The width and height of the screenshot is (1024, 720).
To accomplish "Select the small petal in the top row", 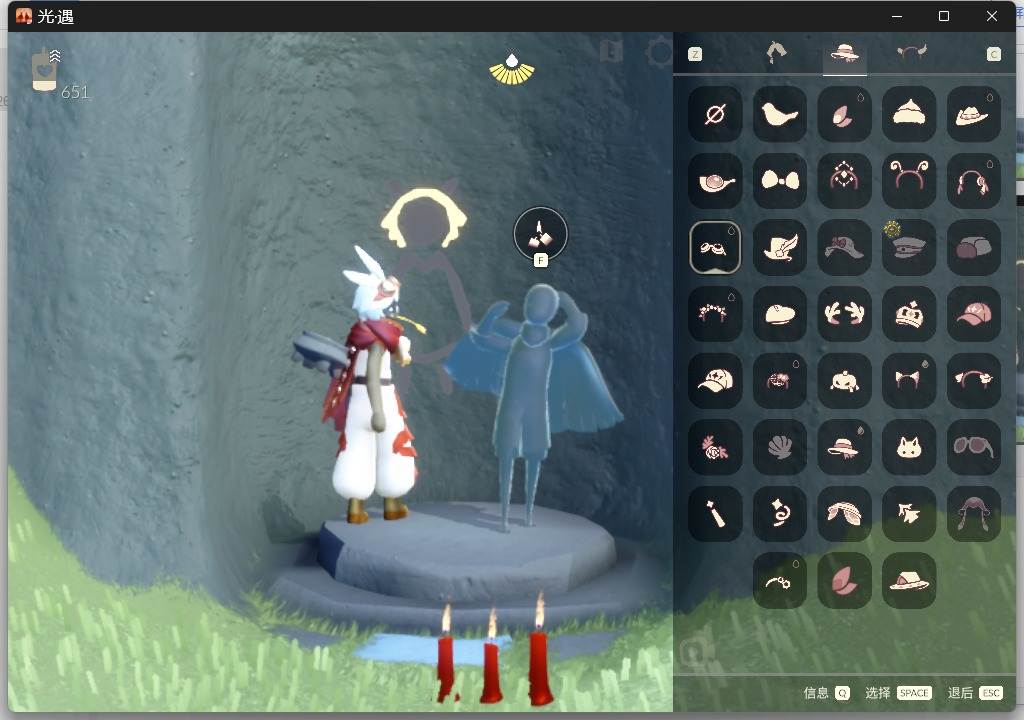I will (x=844, y=114).
